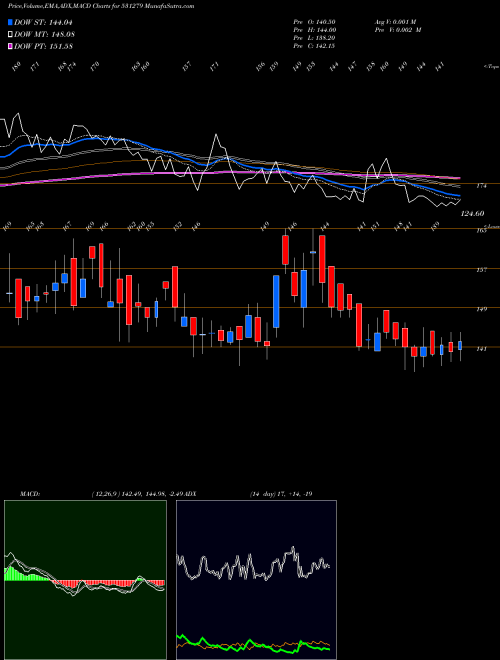Viewport: 500px width, 660px height.
Task: Click the Pre H: 144.60 value
Action: (314, 30)
